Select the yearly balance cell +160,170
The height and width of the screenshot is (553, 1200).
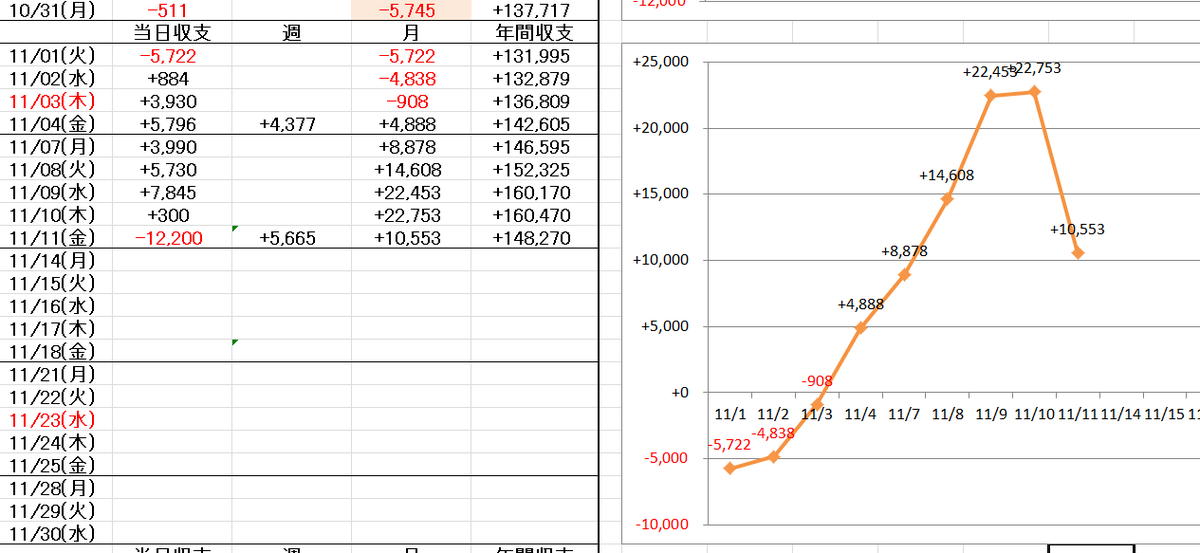coord(534,192)
